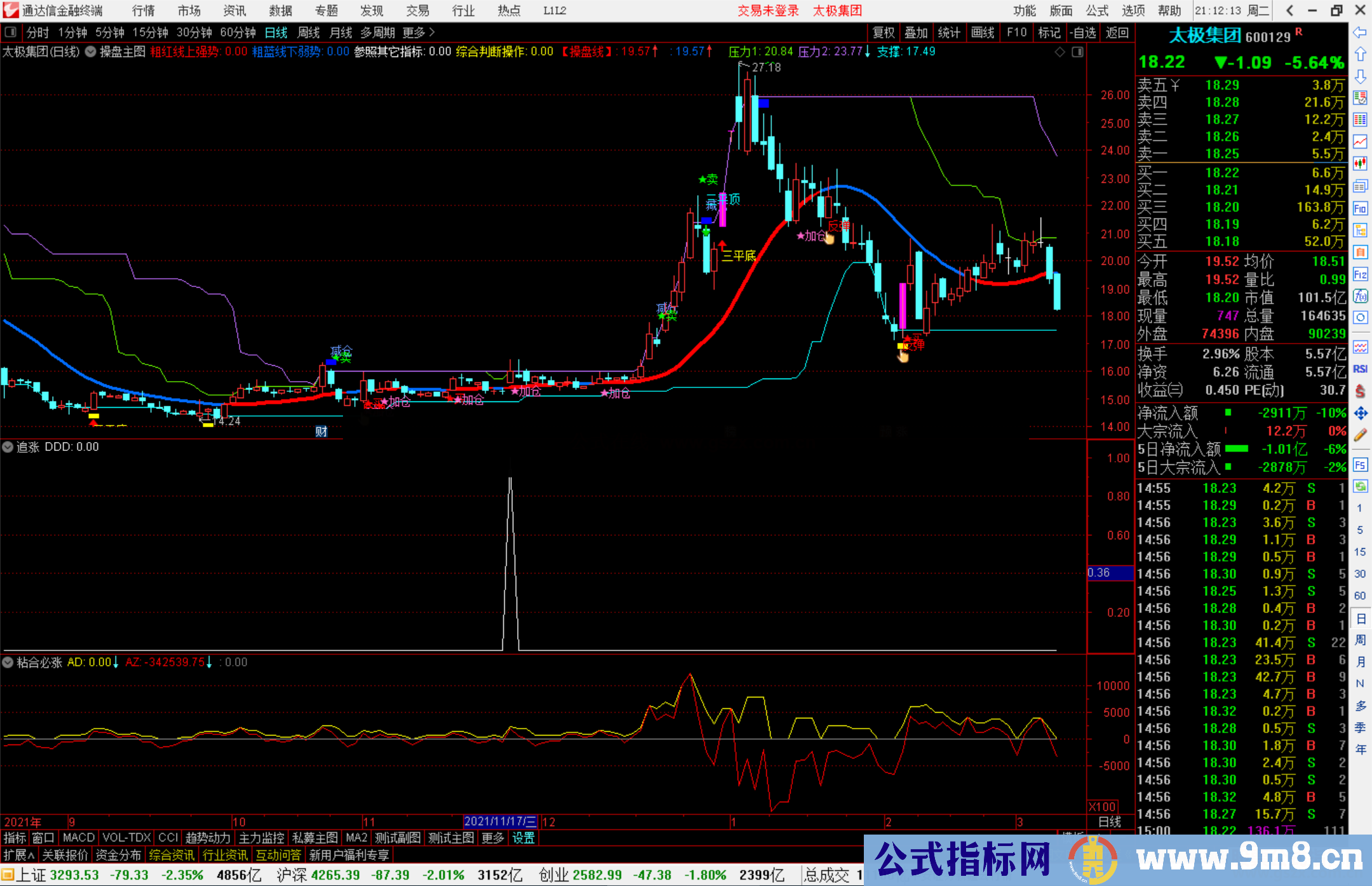Open the F10 company info sidebar icon
The height and width of the screenshot is (886, 1372).
click(1360, 208)
